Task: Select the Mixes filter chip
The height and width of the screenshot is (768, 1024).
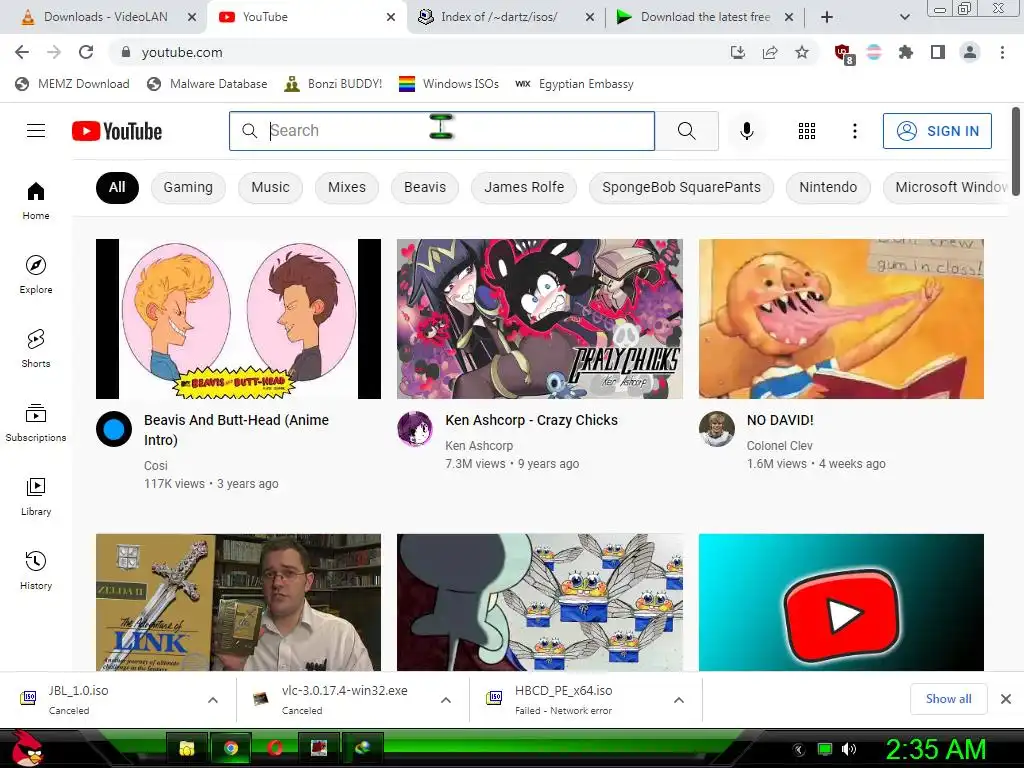Action: 347,187
